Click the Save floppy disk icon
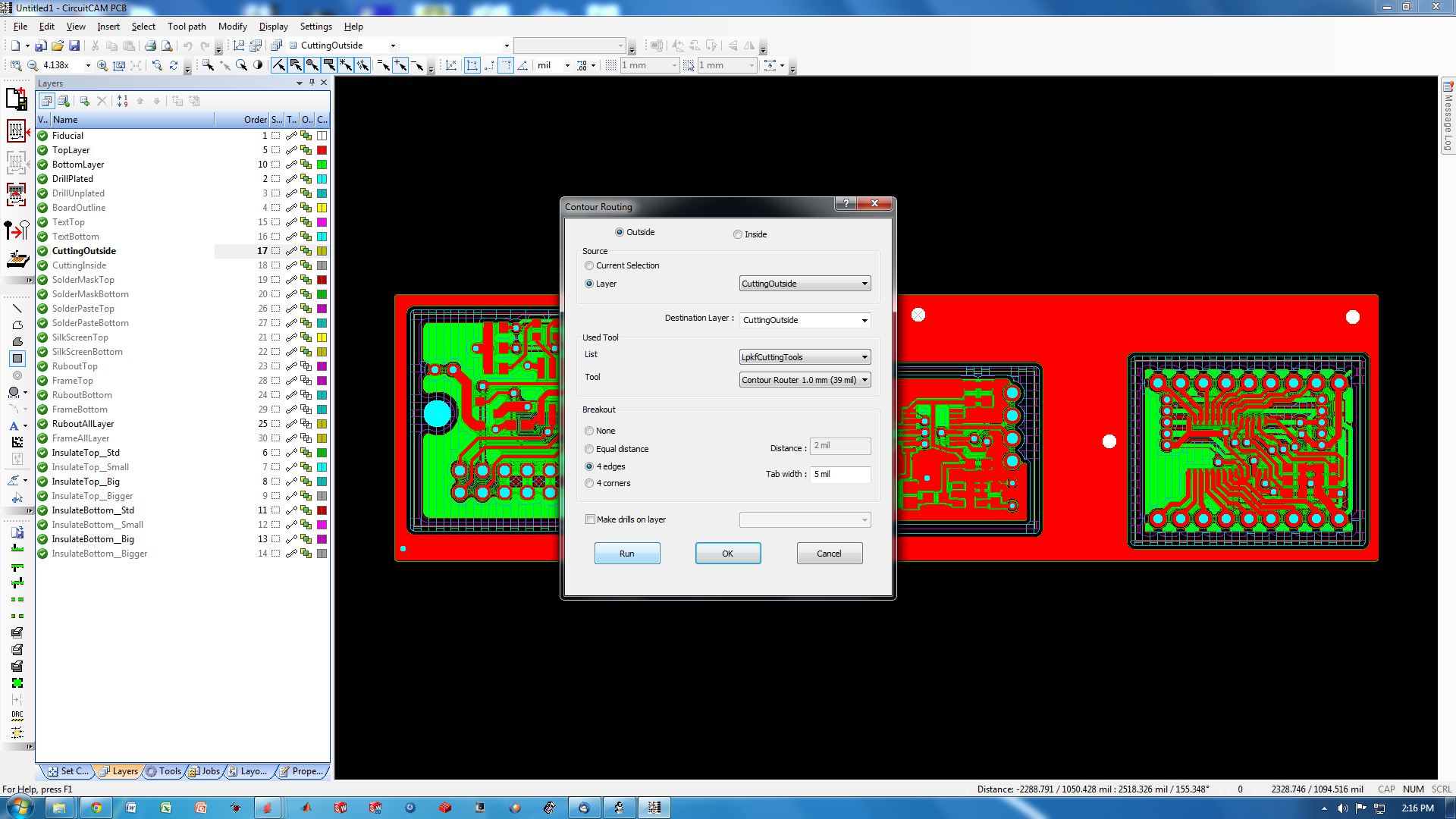Image resolution: width=1456 pixels, height=819 pixels. (74, 45)
